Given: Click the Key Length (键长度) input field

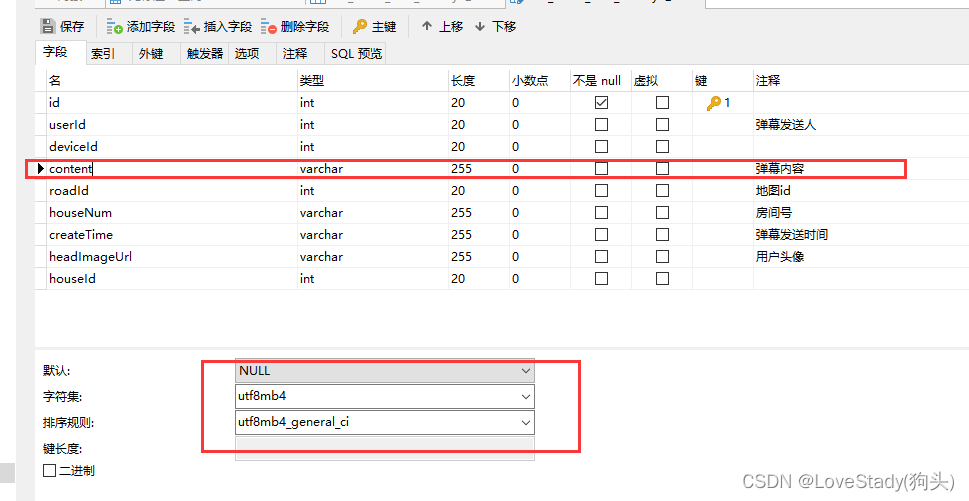Looking at the screenshot, I should 384,448.
